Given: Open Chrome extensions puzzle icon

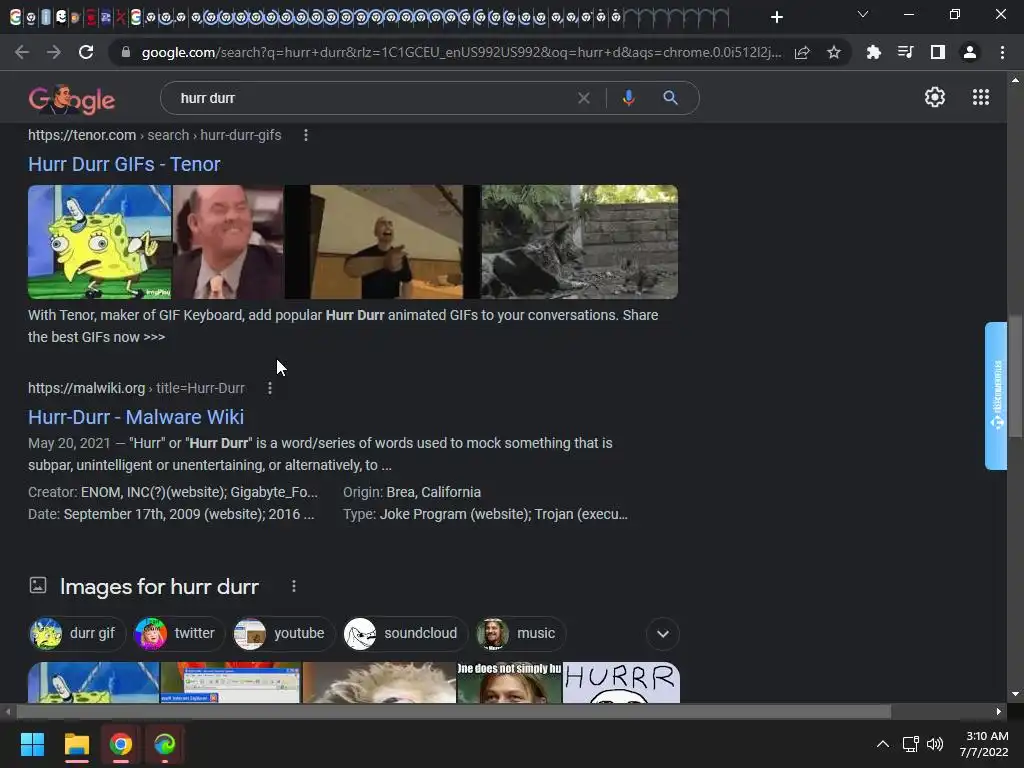Looking at the screenshot, I should click(873, 52).
